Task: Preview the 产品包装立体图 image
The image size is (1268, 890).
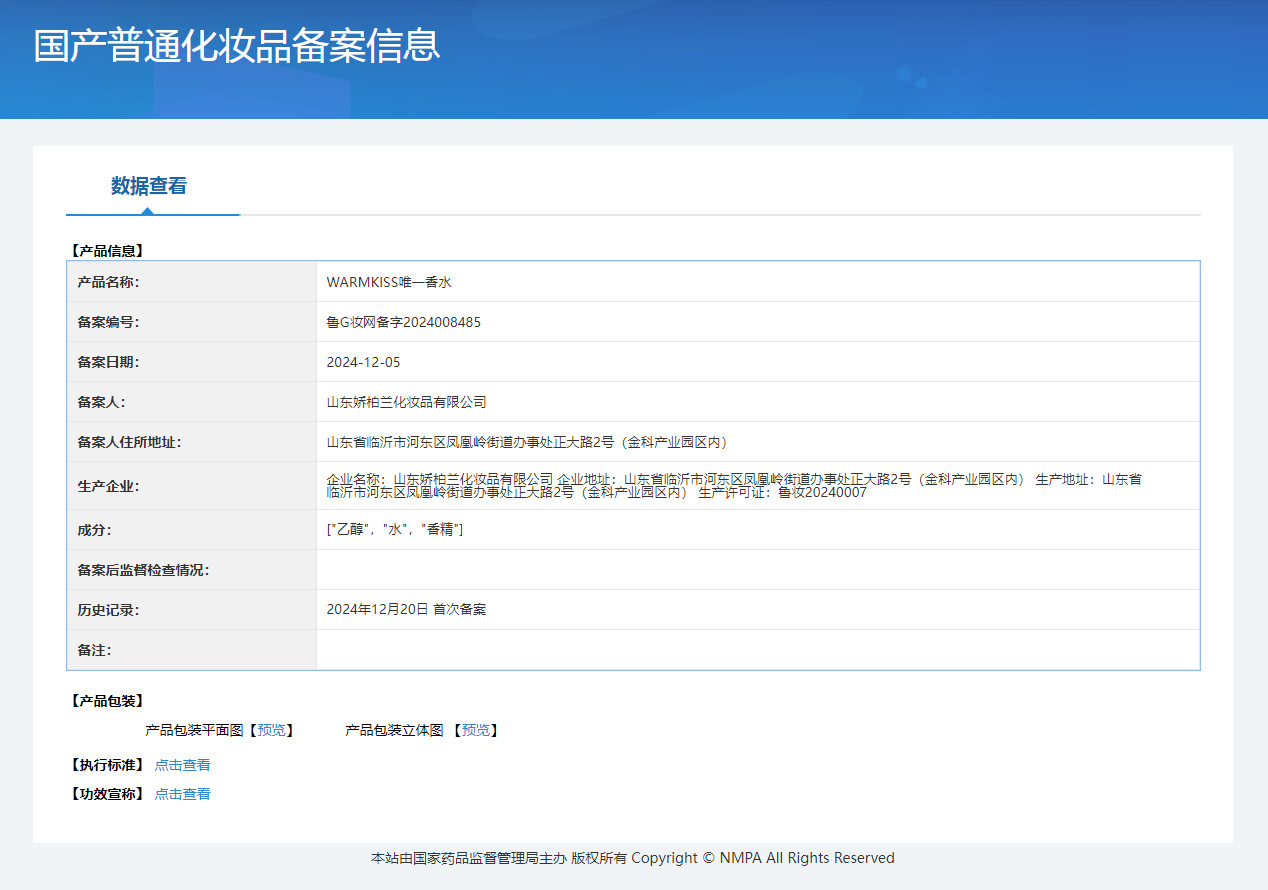Action: [475, 730]
